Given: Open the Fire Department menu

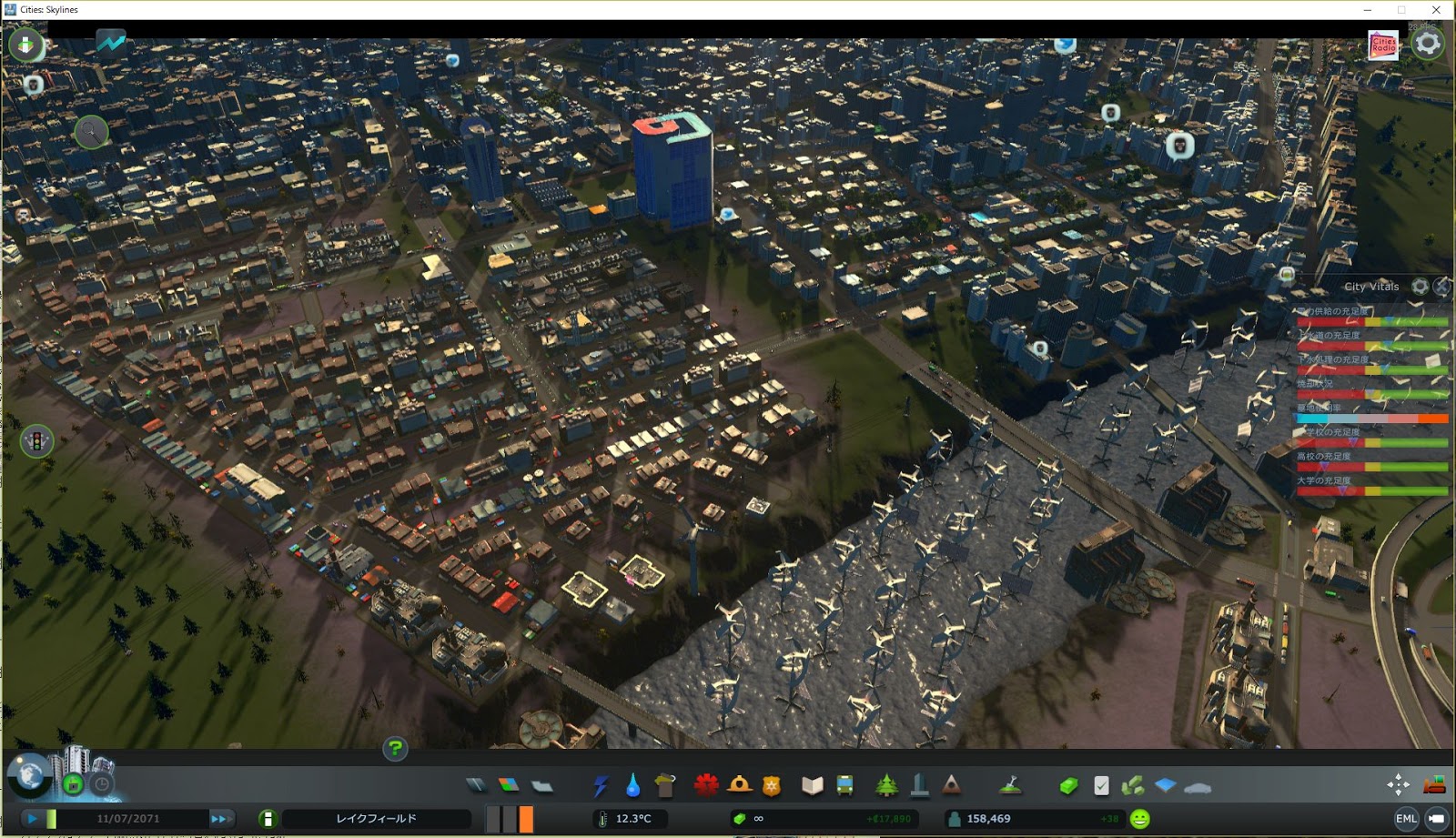Looking at the screenshot, I should click(739, 785).
